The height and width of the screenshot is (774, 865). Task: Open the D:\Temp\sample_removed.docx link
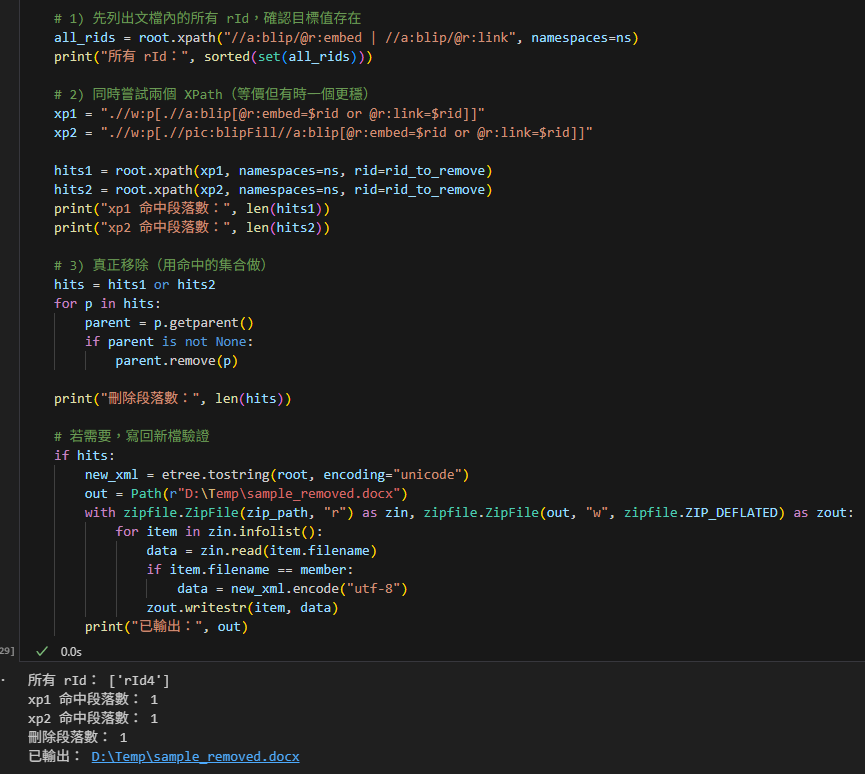195,756
